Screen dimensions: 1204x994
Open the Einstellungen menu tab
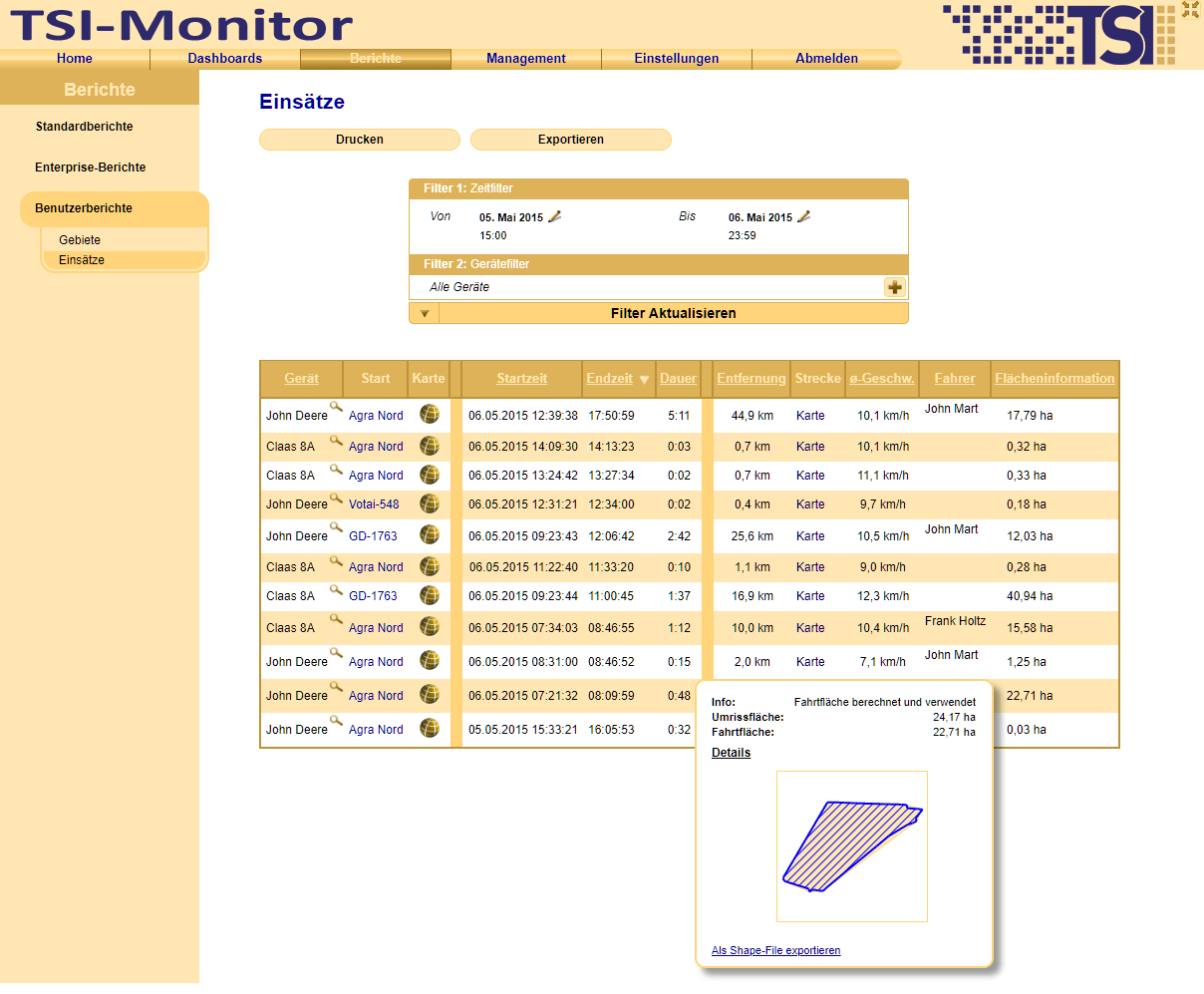676,59
